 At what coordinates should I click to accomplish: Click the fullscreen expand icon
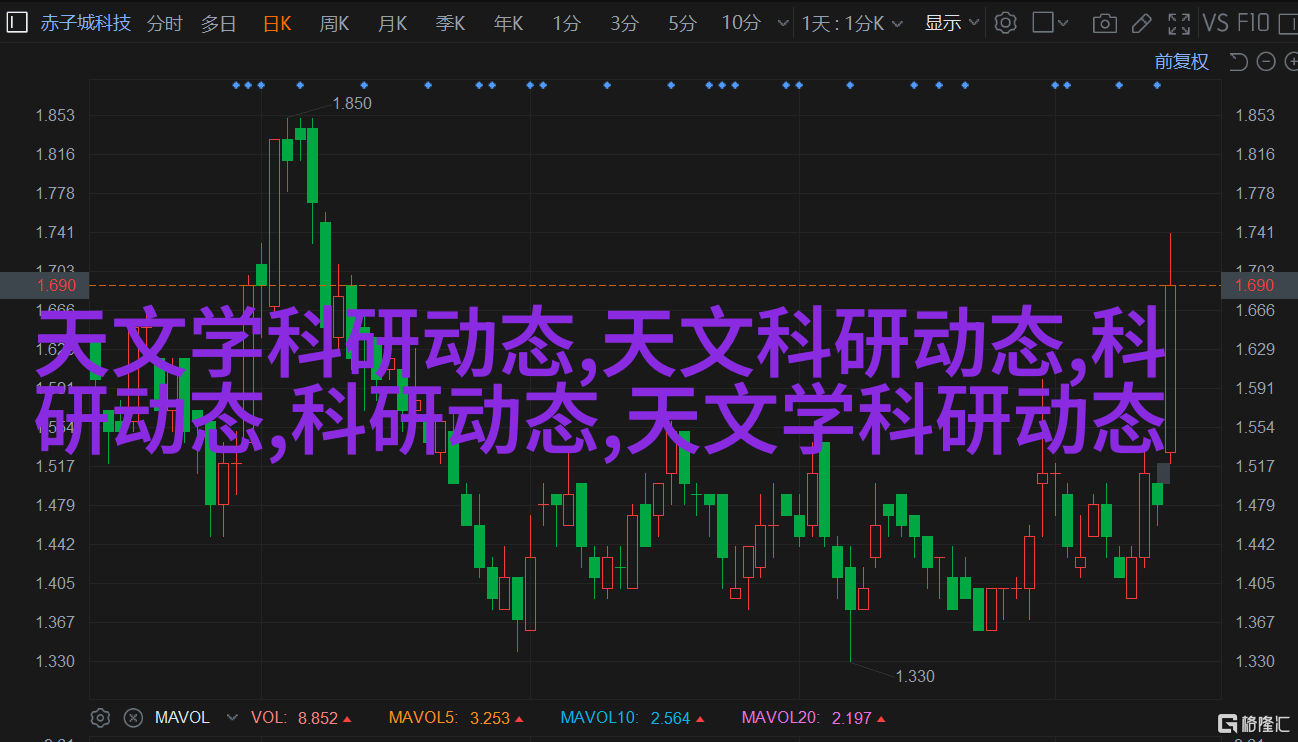(x=1181, y=23)
